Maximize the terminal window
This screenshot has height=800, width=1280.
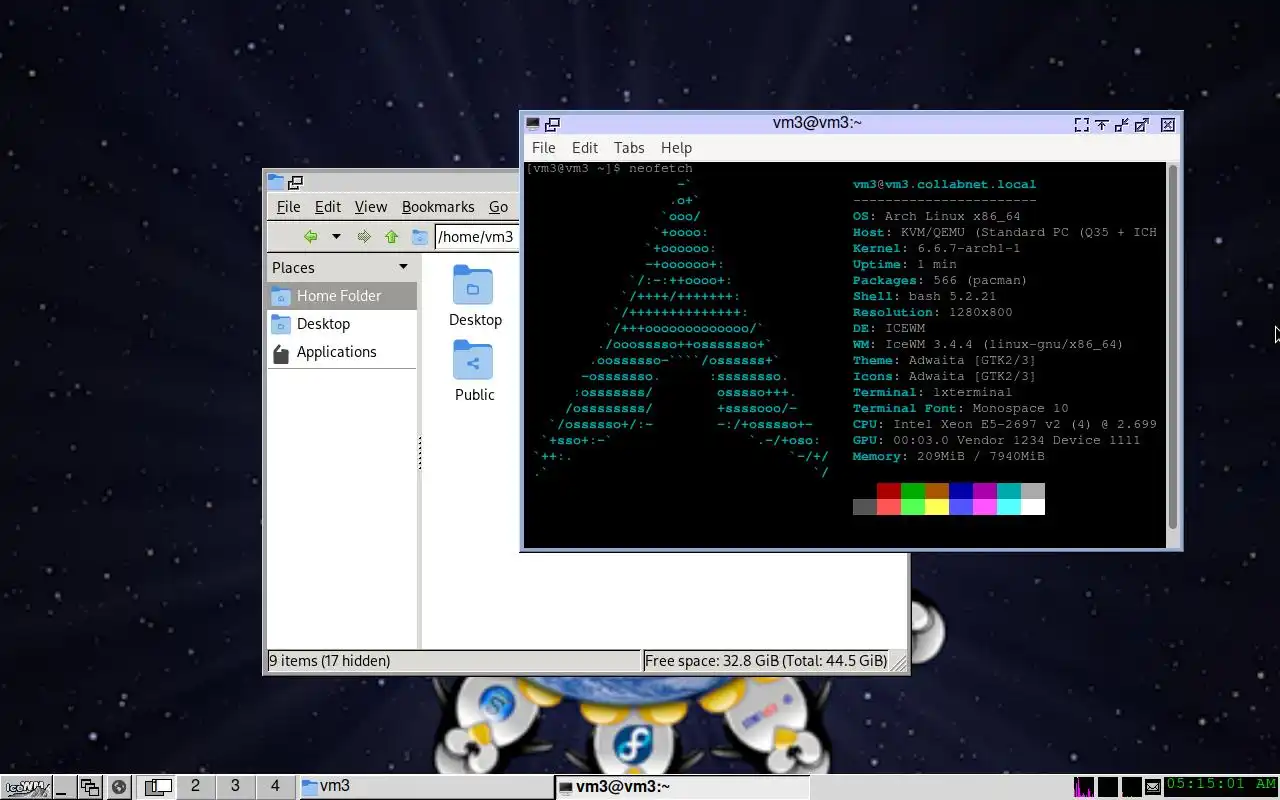pos(1141,125)
